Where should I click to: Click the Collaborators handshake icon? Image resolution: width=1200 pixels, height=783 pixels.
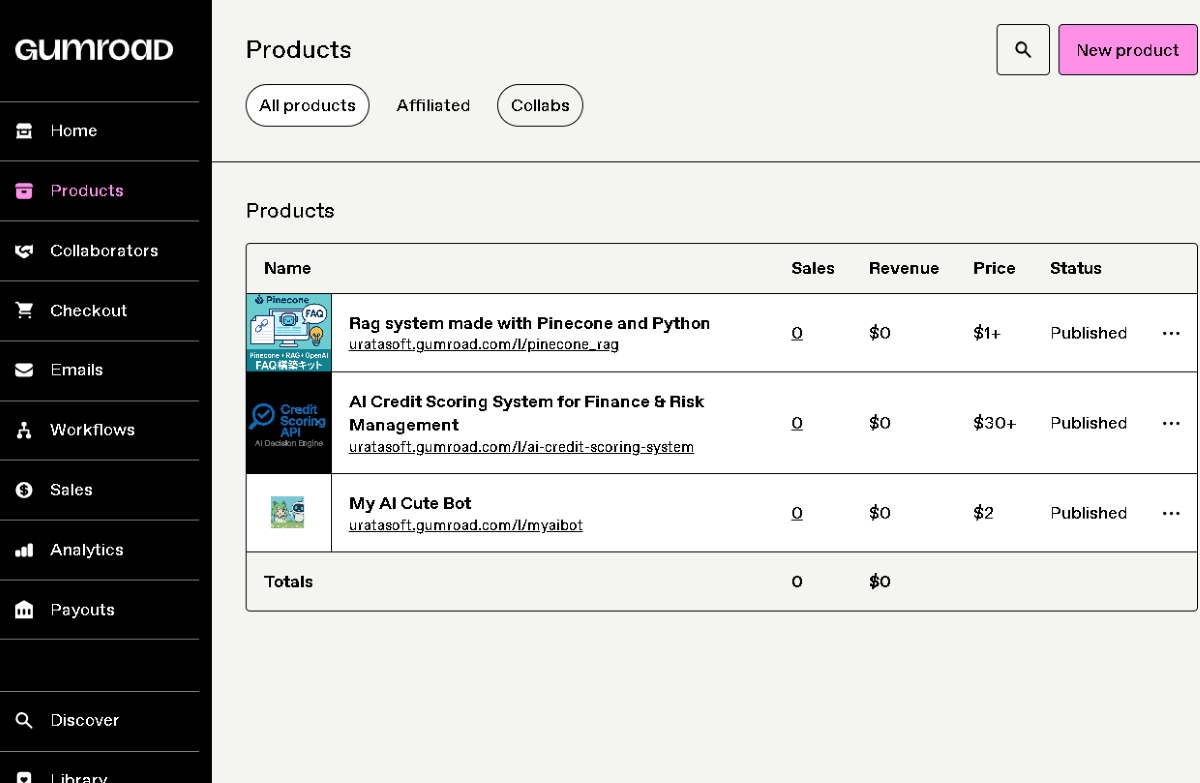25,251
